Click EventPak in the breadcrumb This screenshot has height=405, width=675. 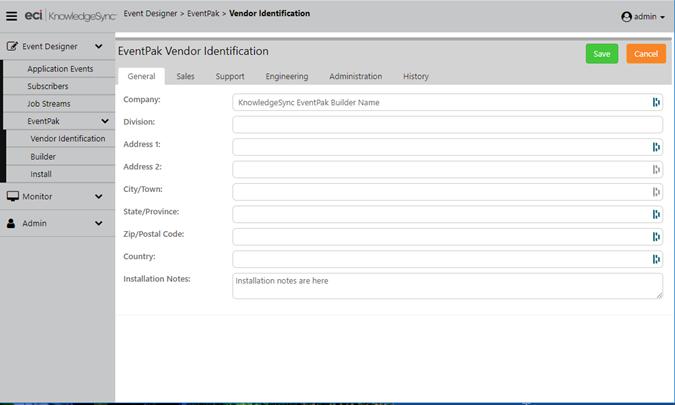(x=203, y=13)
